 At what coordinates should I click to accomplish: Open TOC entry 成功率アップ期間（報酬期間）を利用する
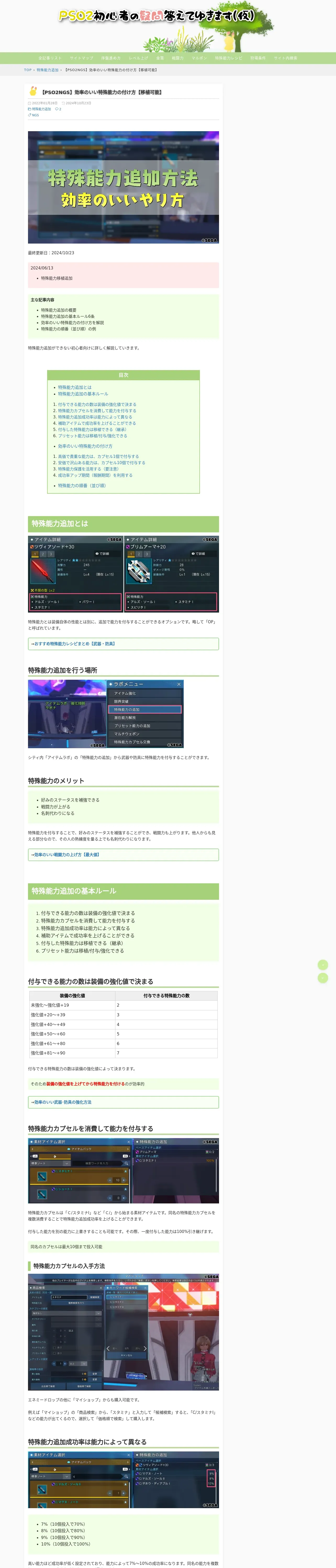pos(95,475)
